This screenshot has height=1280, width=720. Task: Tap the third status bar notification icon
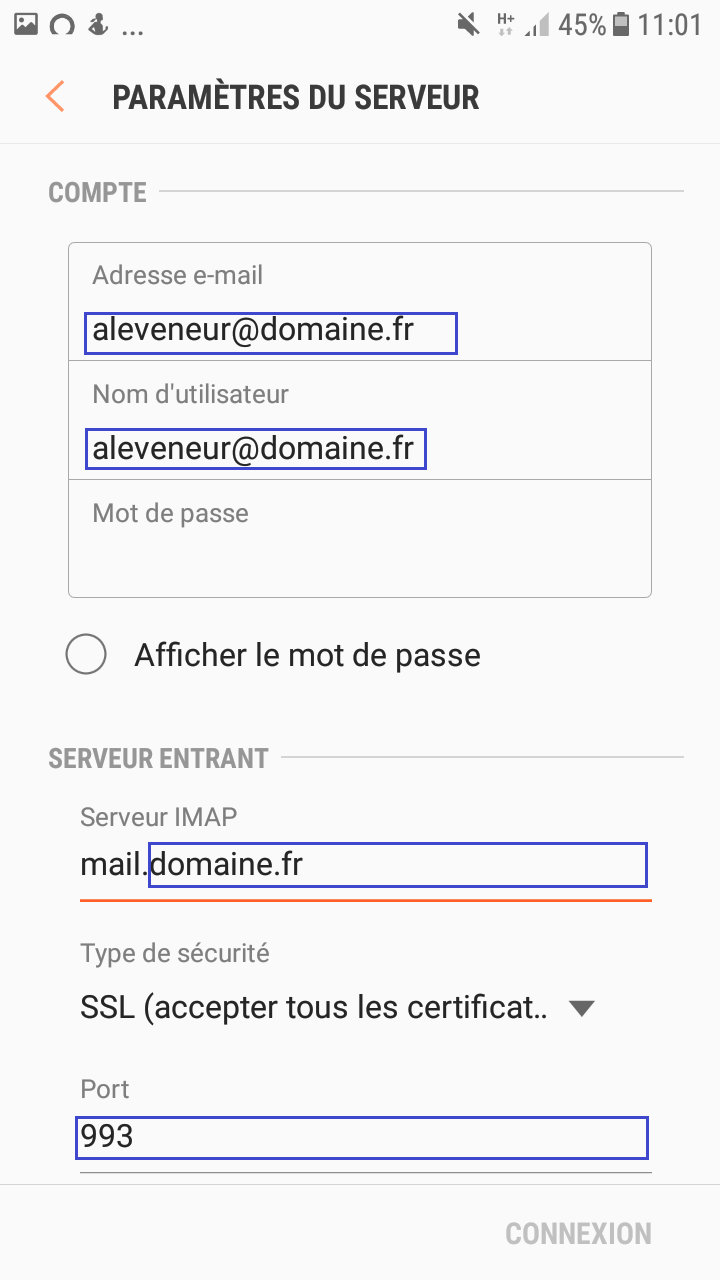point(98,24)
